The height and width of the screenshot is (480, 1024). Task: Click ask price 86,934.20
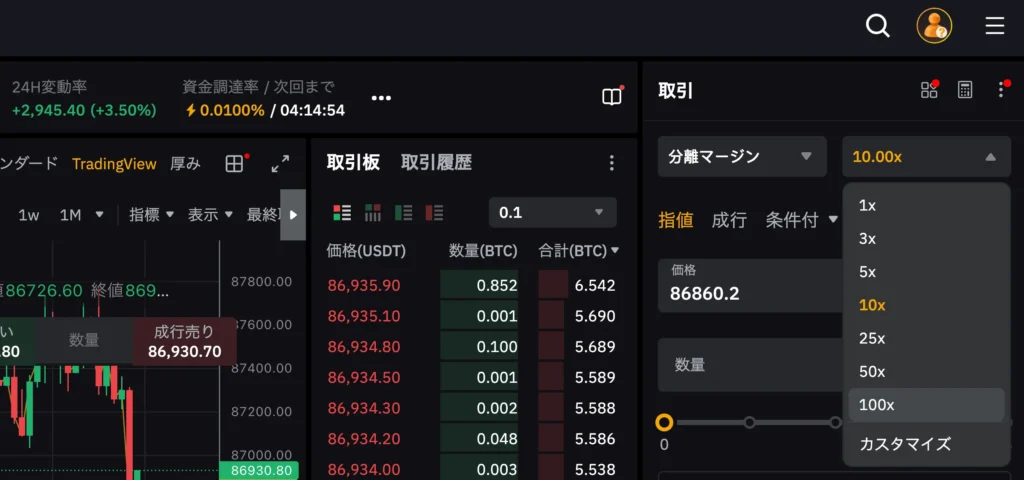(364, 439)
